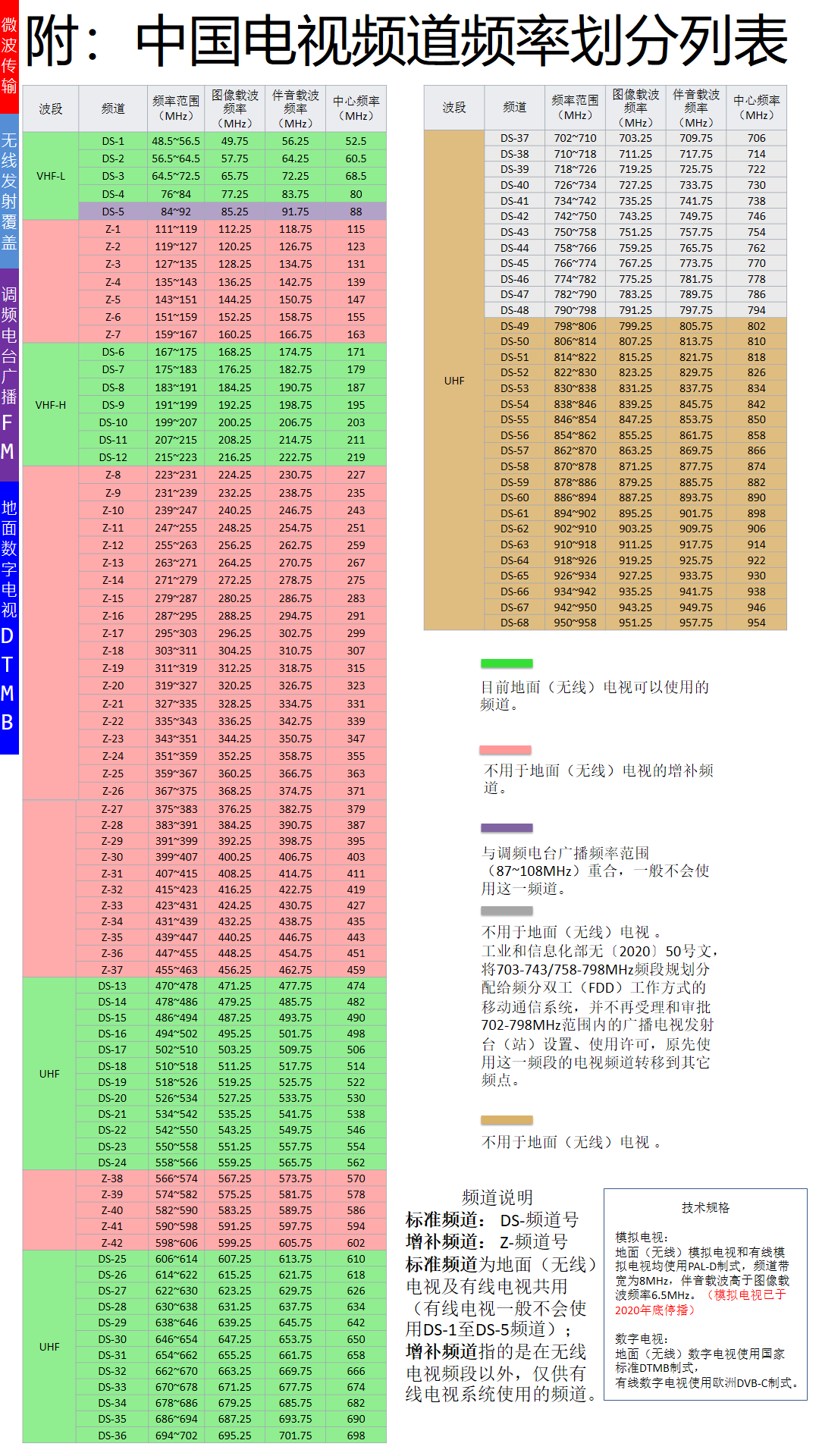Select frequency range 694~702
Viewport: 819px width, 1456px height.
click(176, 1436)
